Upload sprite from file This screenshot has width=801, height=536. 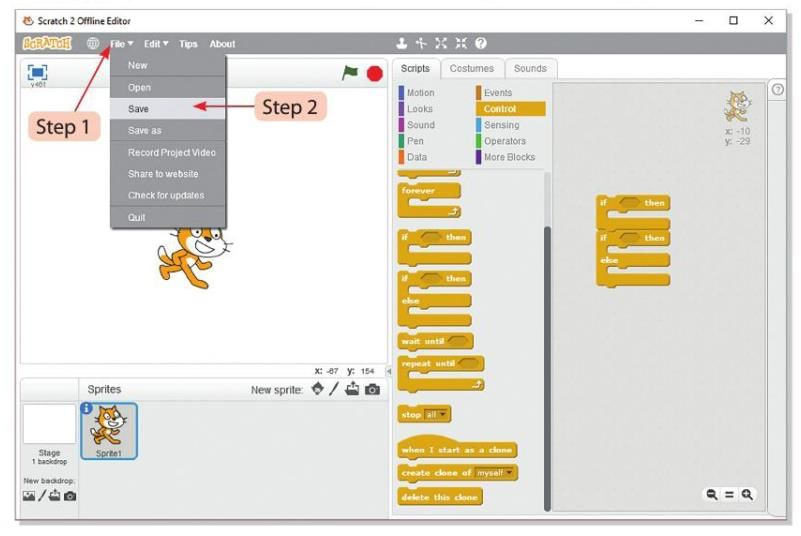(x=352, y=389)
